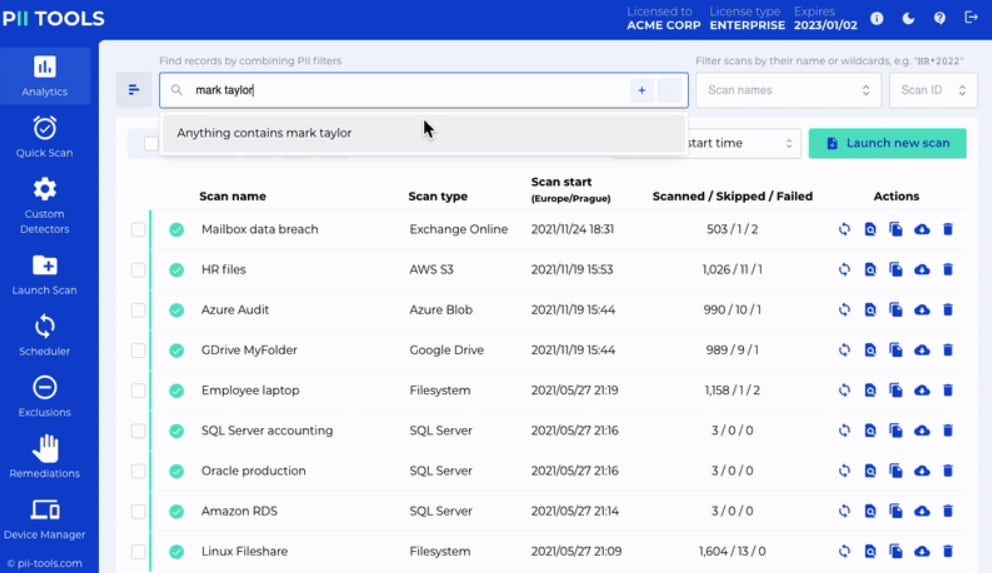Rescan Employee laptop with refresh icon

coord(845,390)
